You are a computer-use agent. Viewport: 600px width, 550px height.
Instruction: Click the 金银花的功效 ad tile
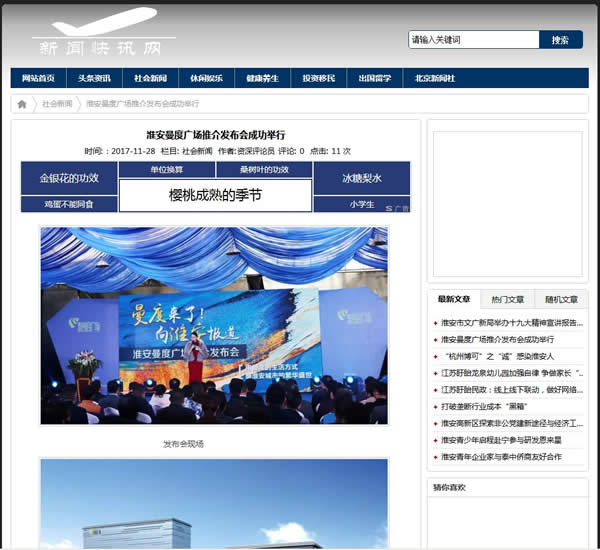pyautogui.click(x=69, y=178)
